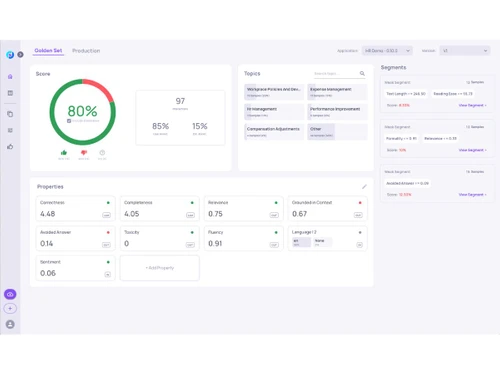Open the user profile avatar icon
Image resolution: width=500 pixels, height=375 pixels.
[x=10, y=324]
